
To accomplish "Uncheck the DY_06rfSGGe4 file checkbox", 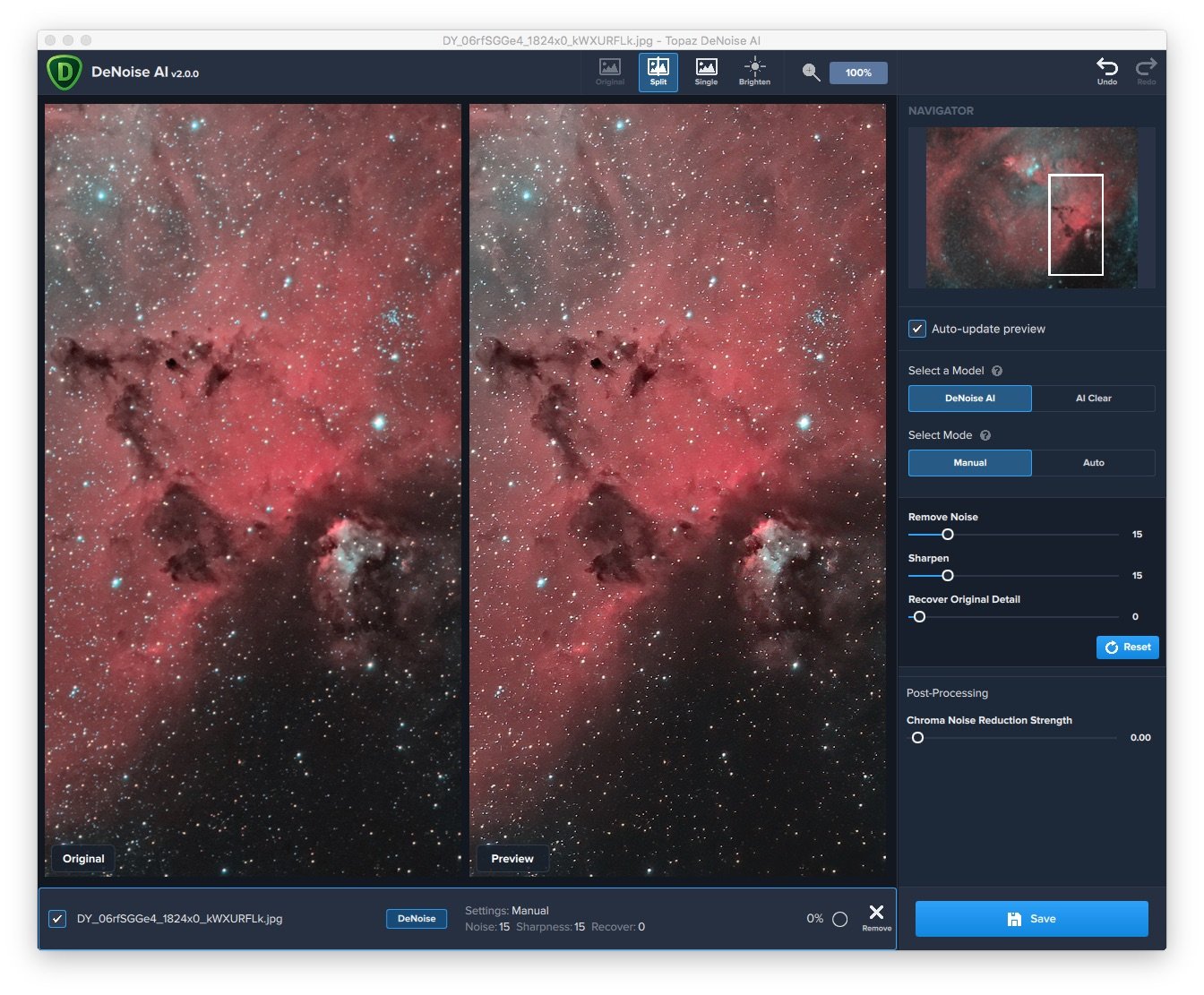I will coord(57,919).
